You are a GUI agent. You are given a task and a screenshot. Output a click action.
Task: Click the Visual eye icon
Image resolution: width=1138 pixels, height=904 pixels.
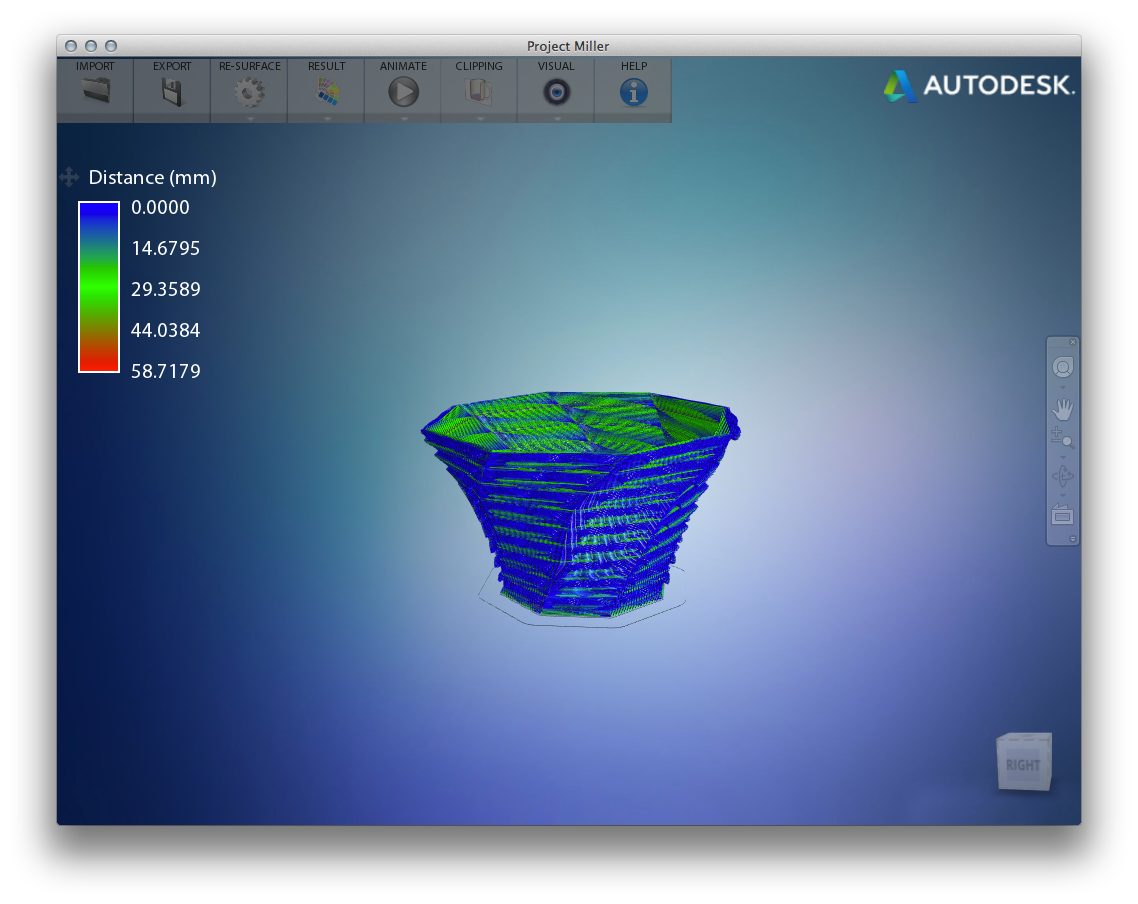(x=556, y=92)
